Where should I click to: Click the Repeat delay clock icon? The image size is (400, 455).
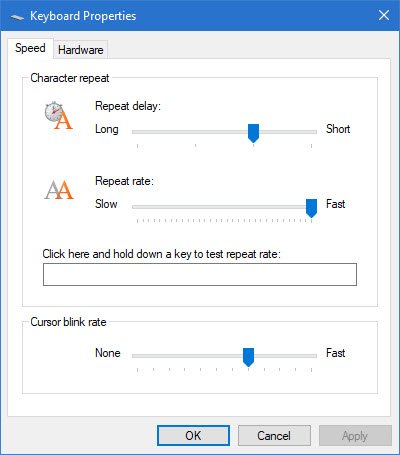[x=58, y=115]
